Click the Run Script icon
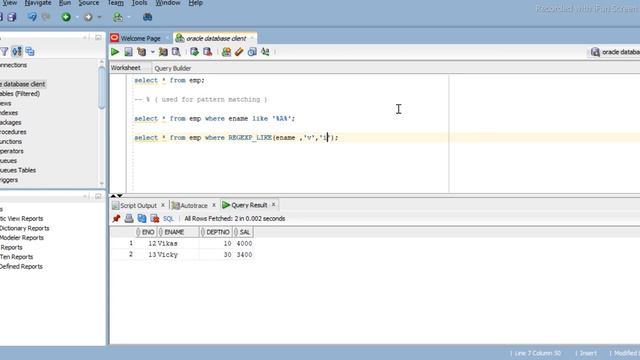640x360 pixels. [x=128, y=52]
